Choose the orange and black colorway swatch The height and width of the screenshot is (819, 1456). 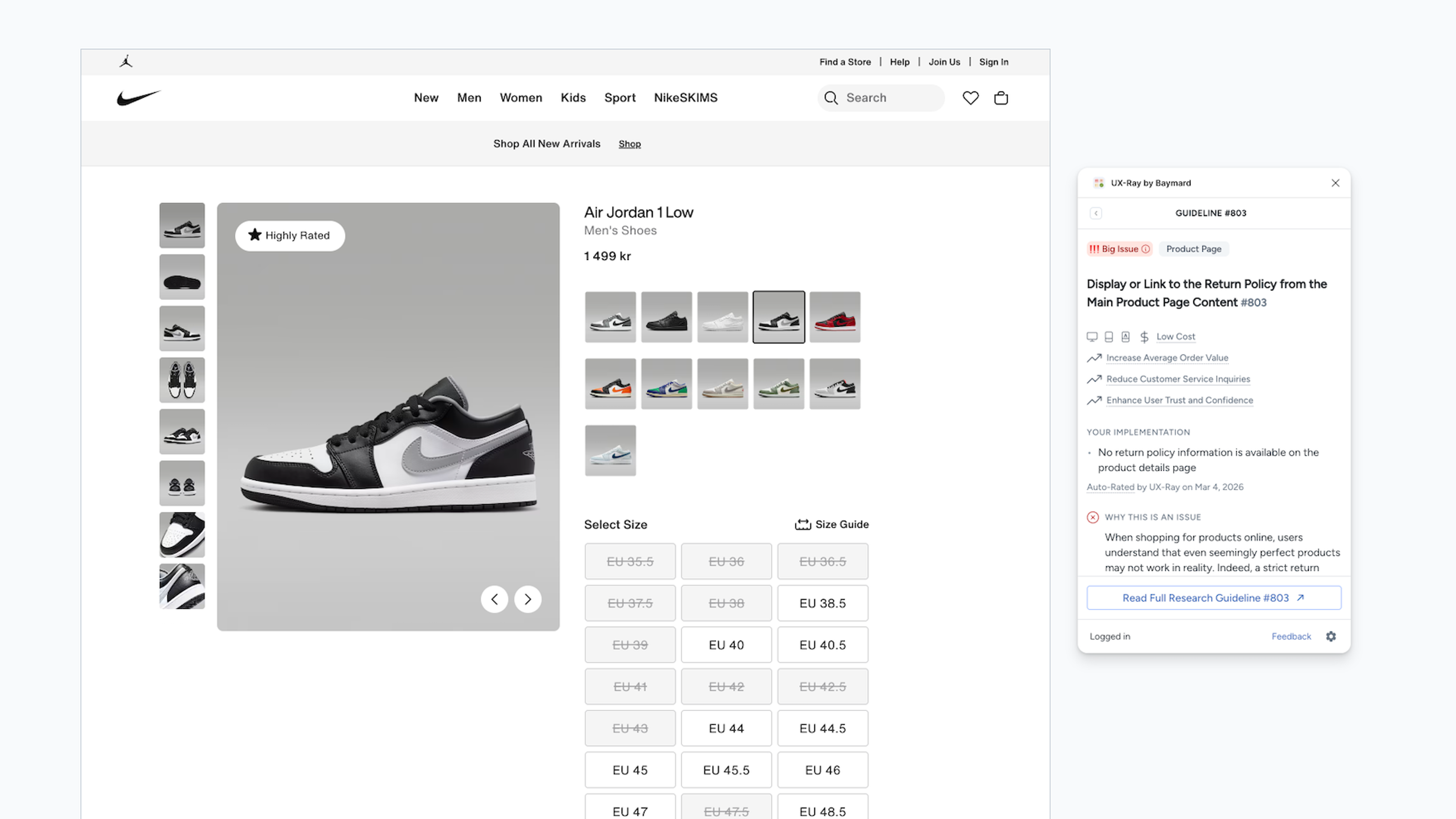point(610,384)
